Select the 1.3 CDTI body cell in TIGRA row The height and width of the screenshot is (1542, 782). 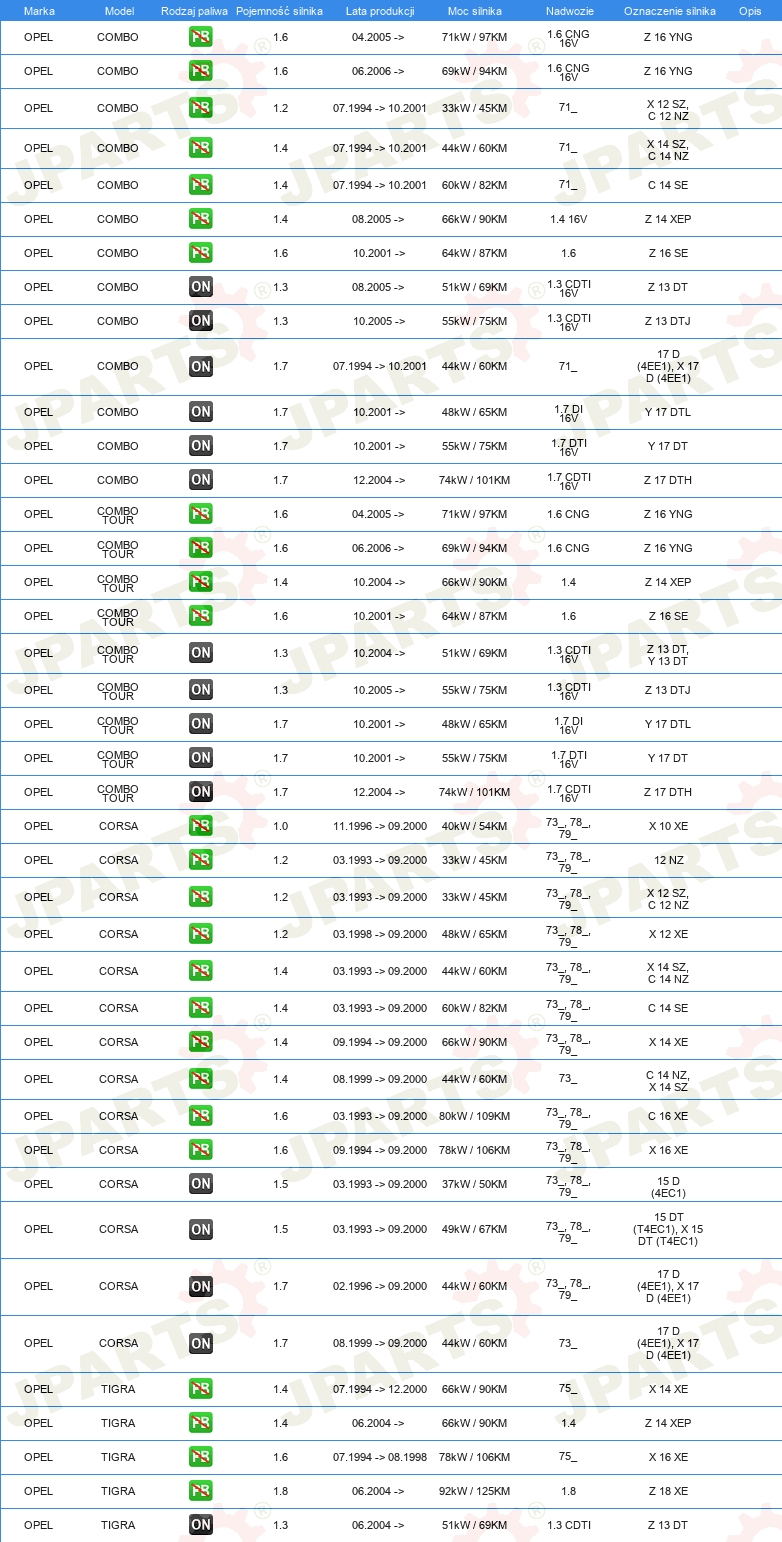click(569, 1525)
